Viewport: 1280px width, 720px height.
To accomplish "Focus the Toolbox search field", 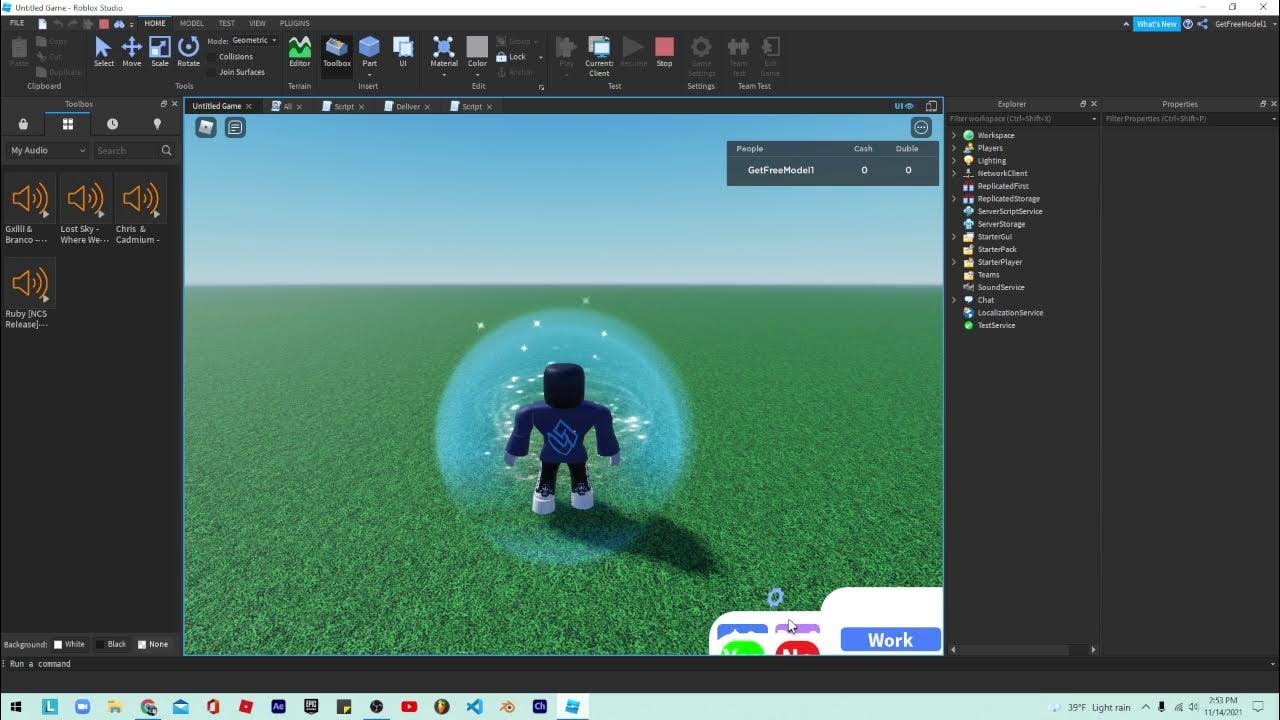I will (x=126, y=150).
